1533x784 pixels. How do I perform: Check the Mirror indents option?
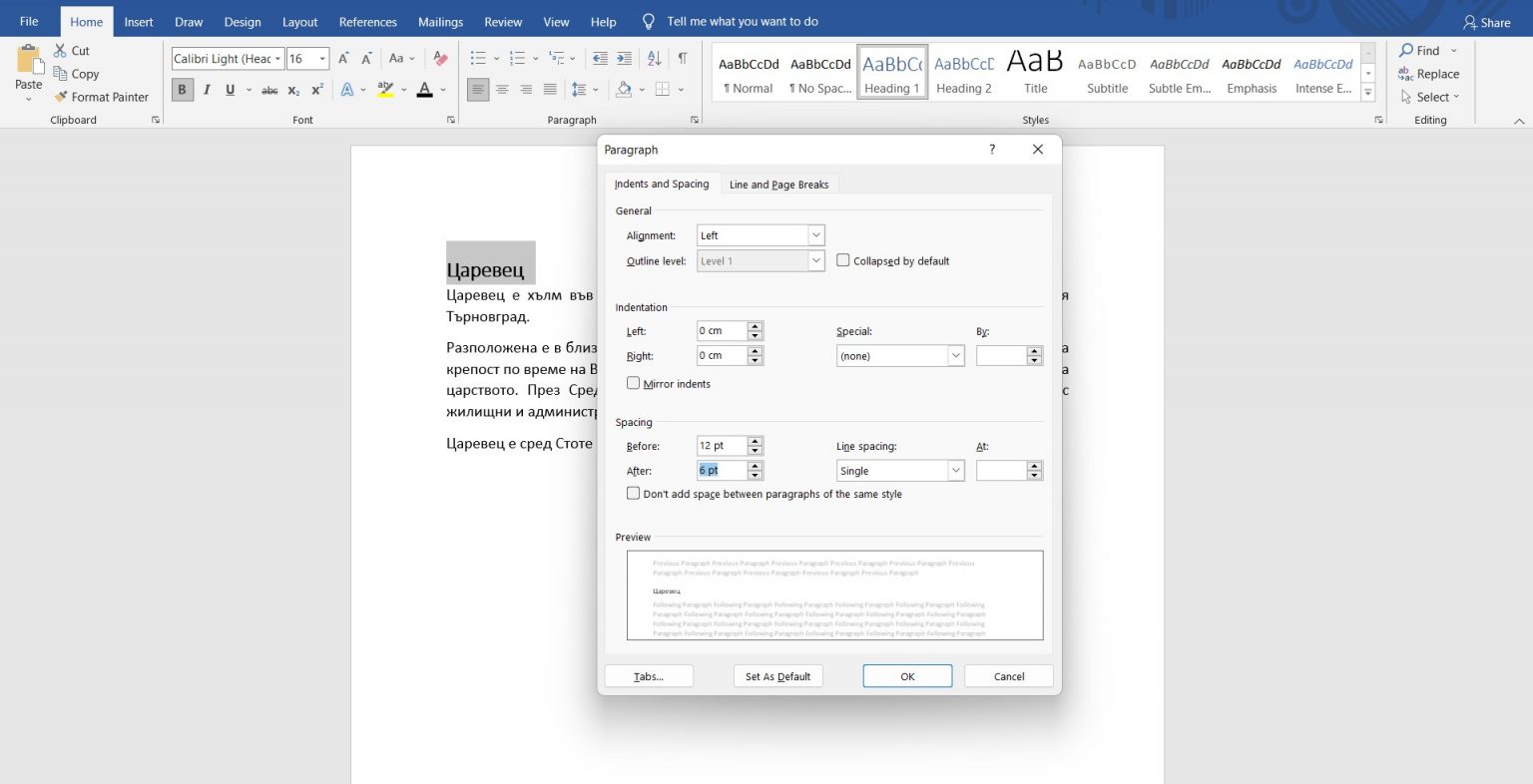click(x=633, y=383)
